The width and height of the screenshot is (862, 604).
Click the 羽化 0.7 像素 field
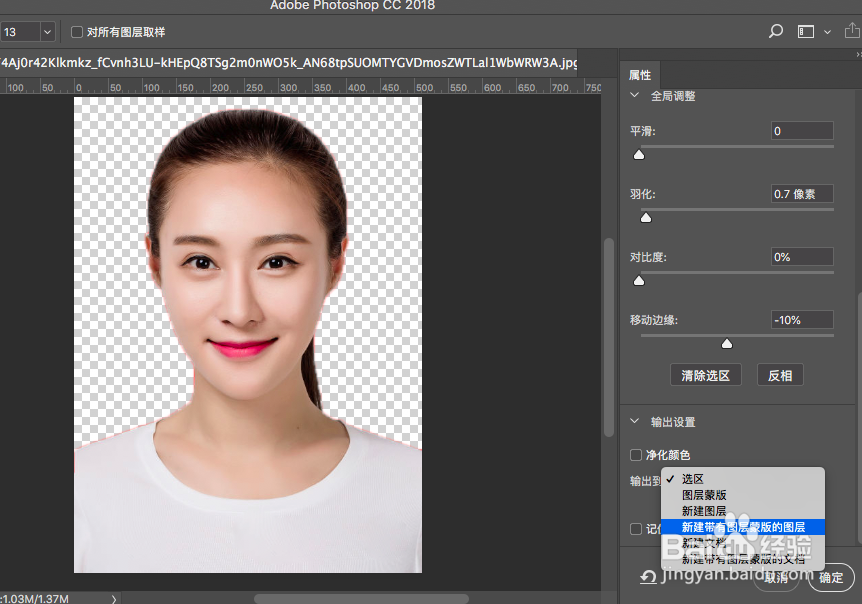tap(802, 194)
